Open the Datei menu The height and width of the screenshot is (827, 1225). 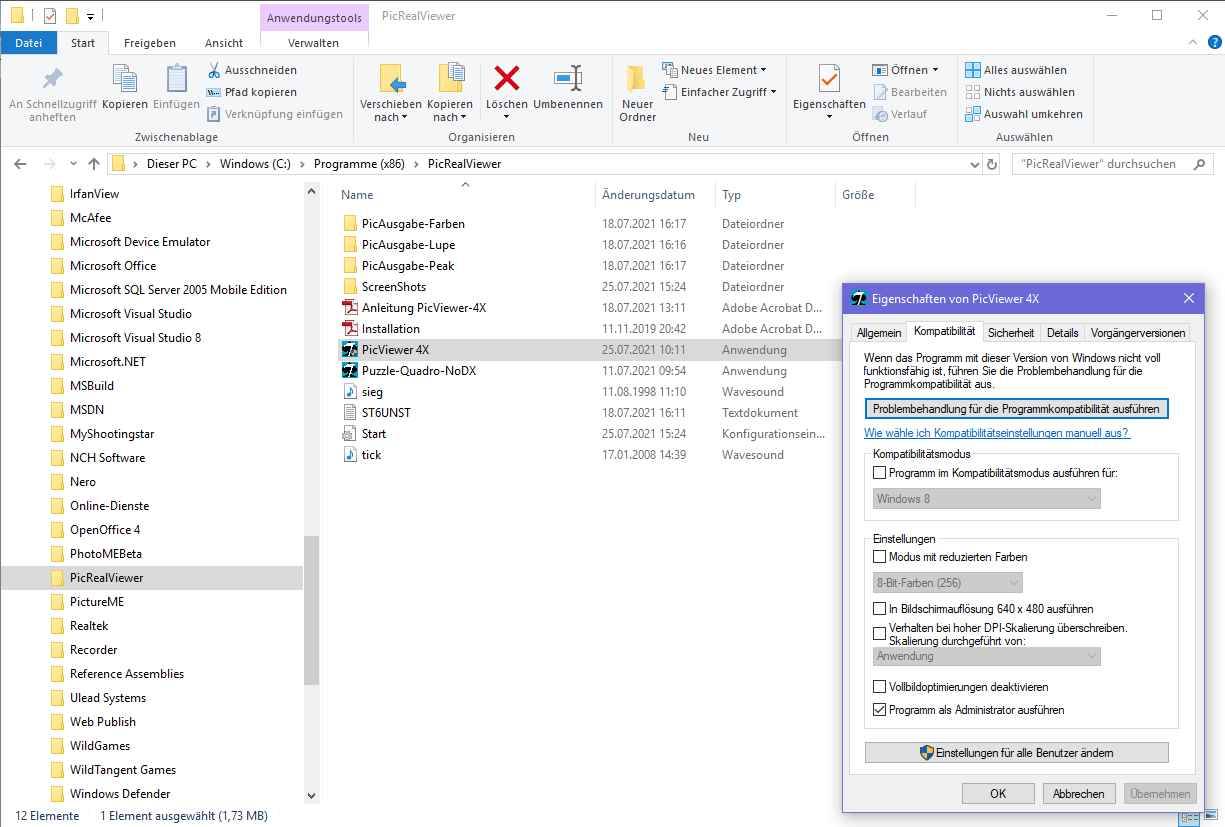[x=29, y=43]
